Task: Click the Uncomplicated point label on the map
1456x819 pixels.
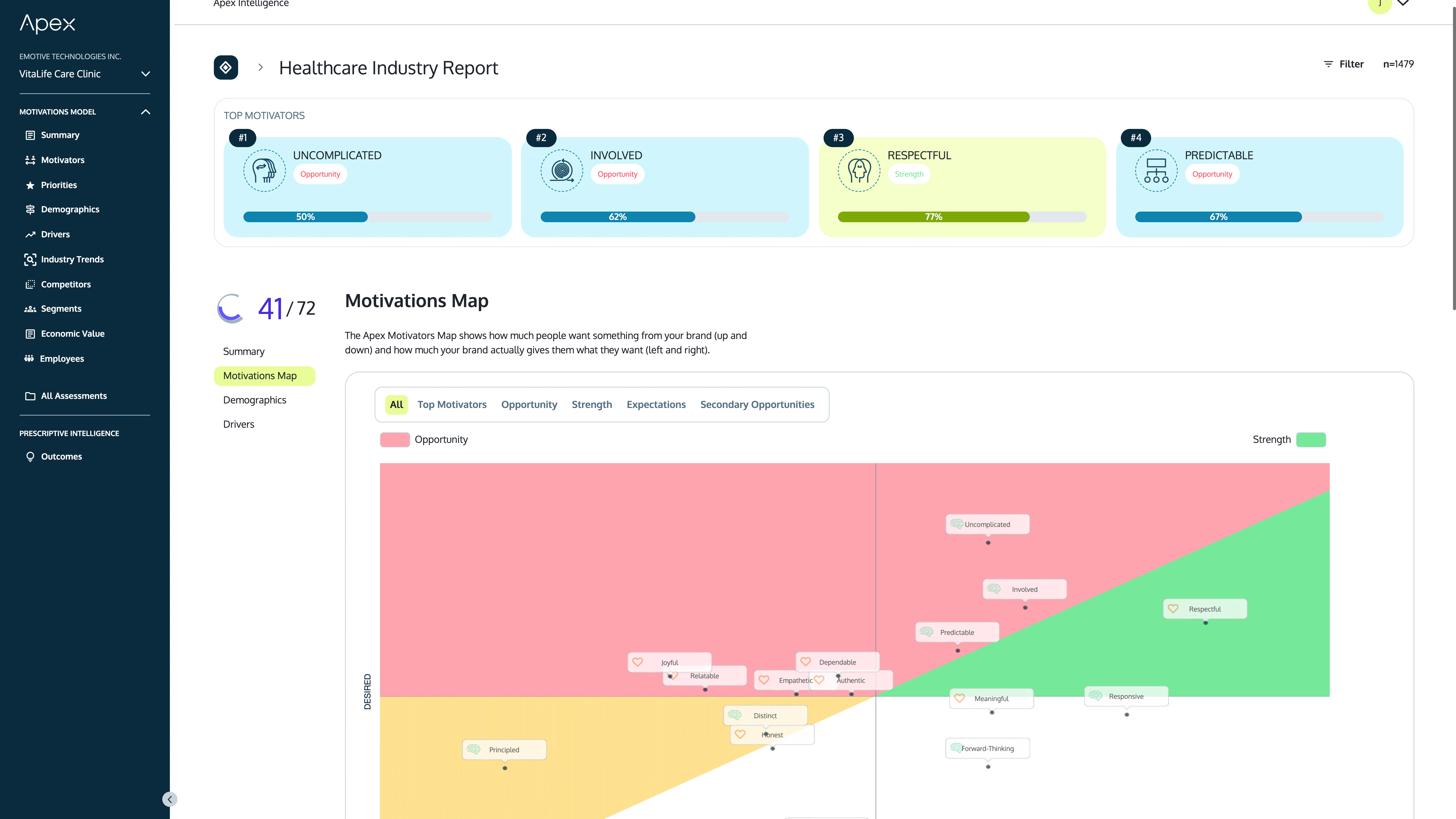Action: click(x=987, y=525)
